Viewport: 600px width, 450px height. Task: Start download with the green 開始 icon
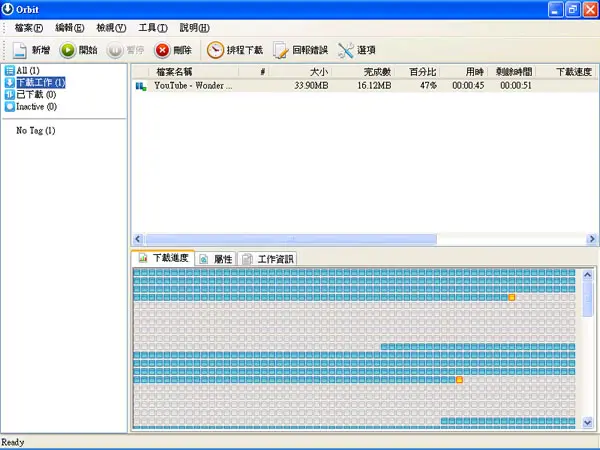point(68,50)
